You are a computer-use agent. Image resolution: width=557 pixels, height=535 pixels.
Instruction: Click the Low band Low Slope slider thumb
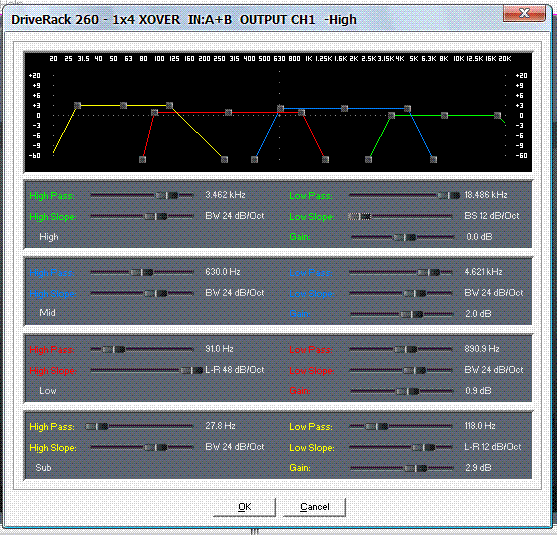[415, 371]
